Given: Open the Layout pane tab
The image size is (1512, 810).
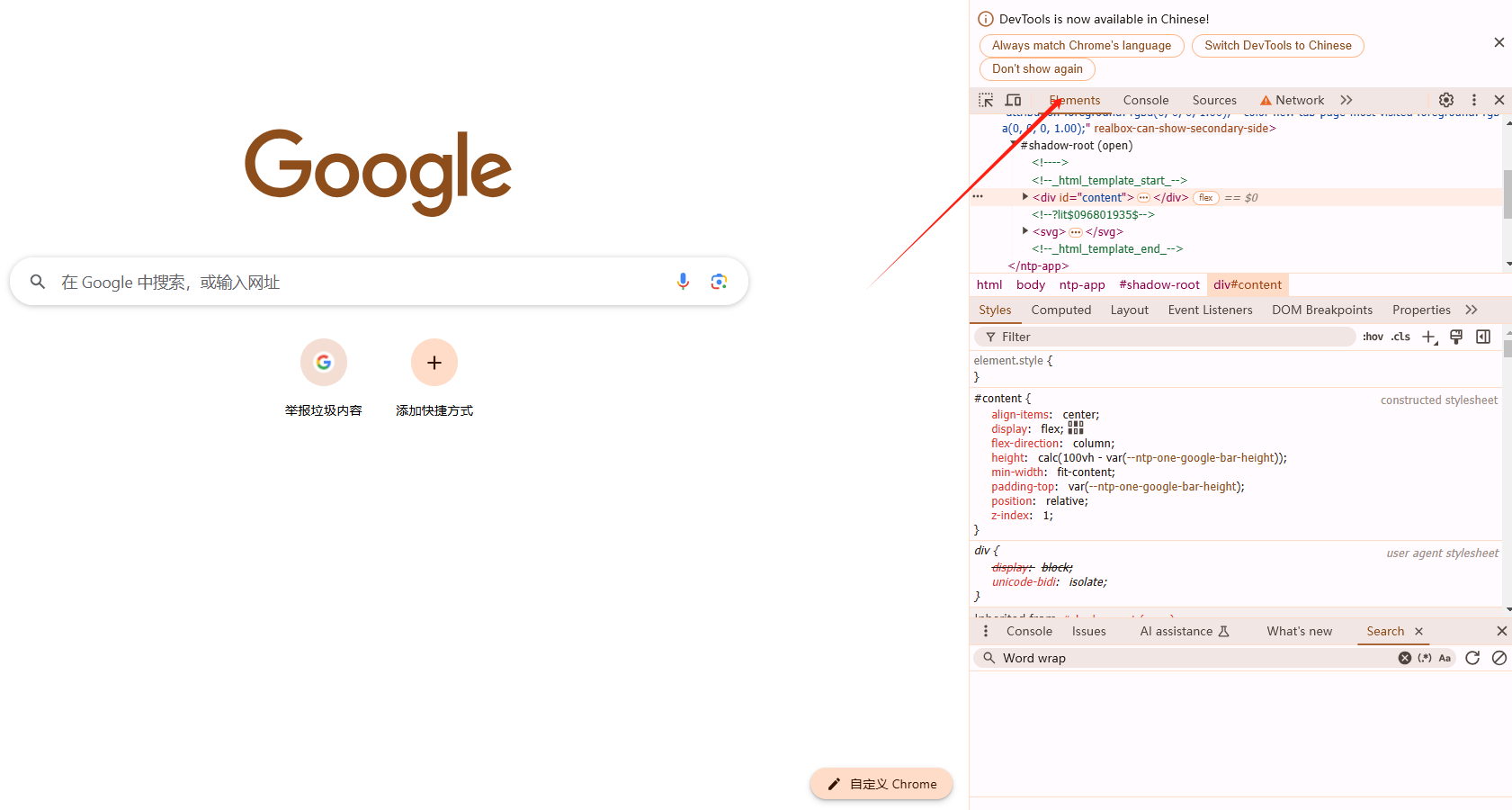Looking at the screenshot, I should click(x=1130, y=310).
